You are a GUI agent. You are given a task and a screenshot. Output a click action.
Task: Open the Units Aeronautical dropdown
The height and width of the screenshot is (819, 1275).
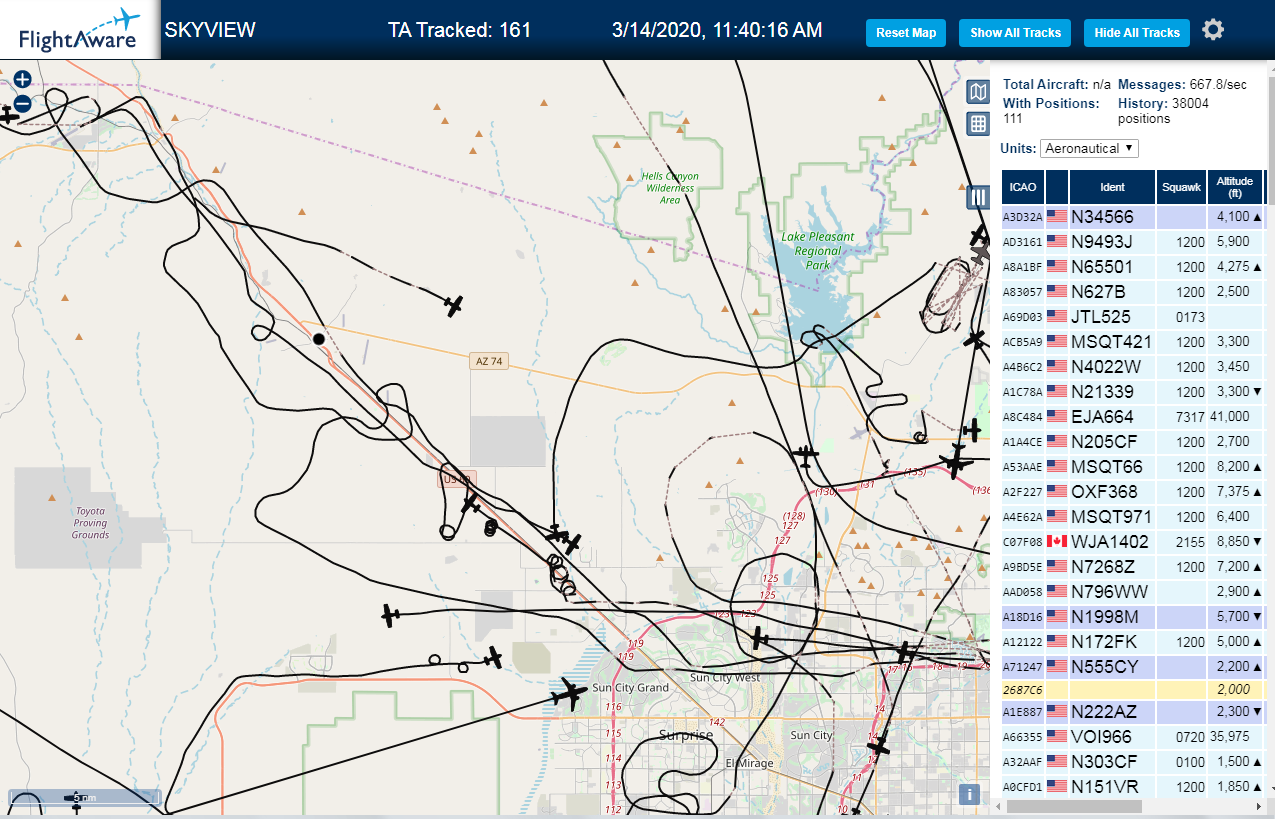(1089, 148)
